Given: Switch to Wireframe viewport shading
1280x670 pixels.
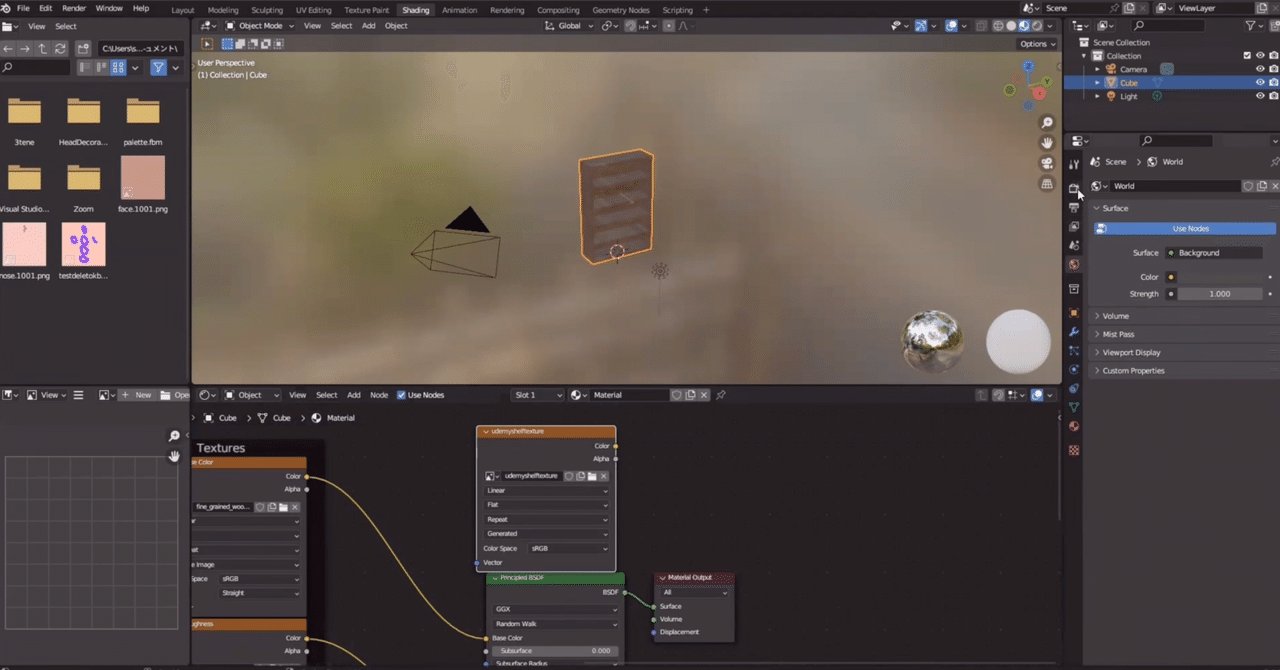Looking at the screenshot, I should coord(998,26).
